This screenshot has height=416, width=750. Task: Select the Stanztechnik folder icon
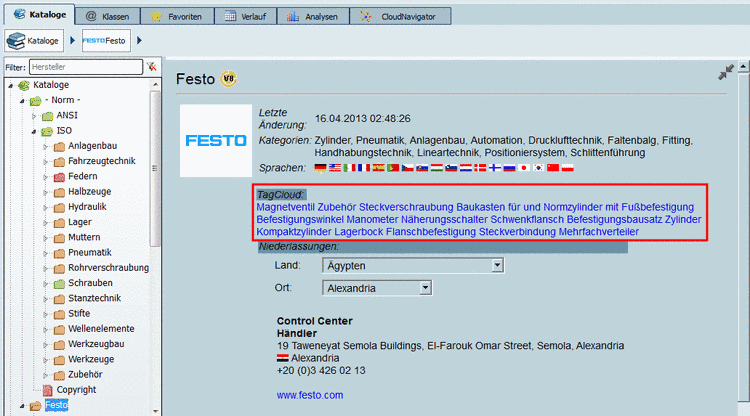pyautogui.click(x=59, y=299)
